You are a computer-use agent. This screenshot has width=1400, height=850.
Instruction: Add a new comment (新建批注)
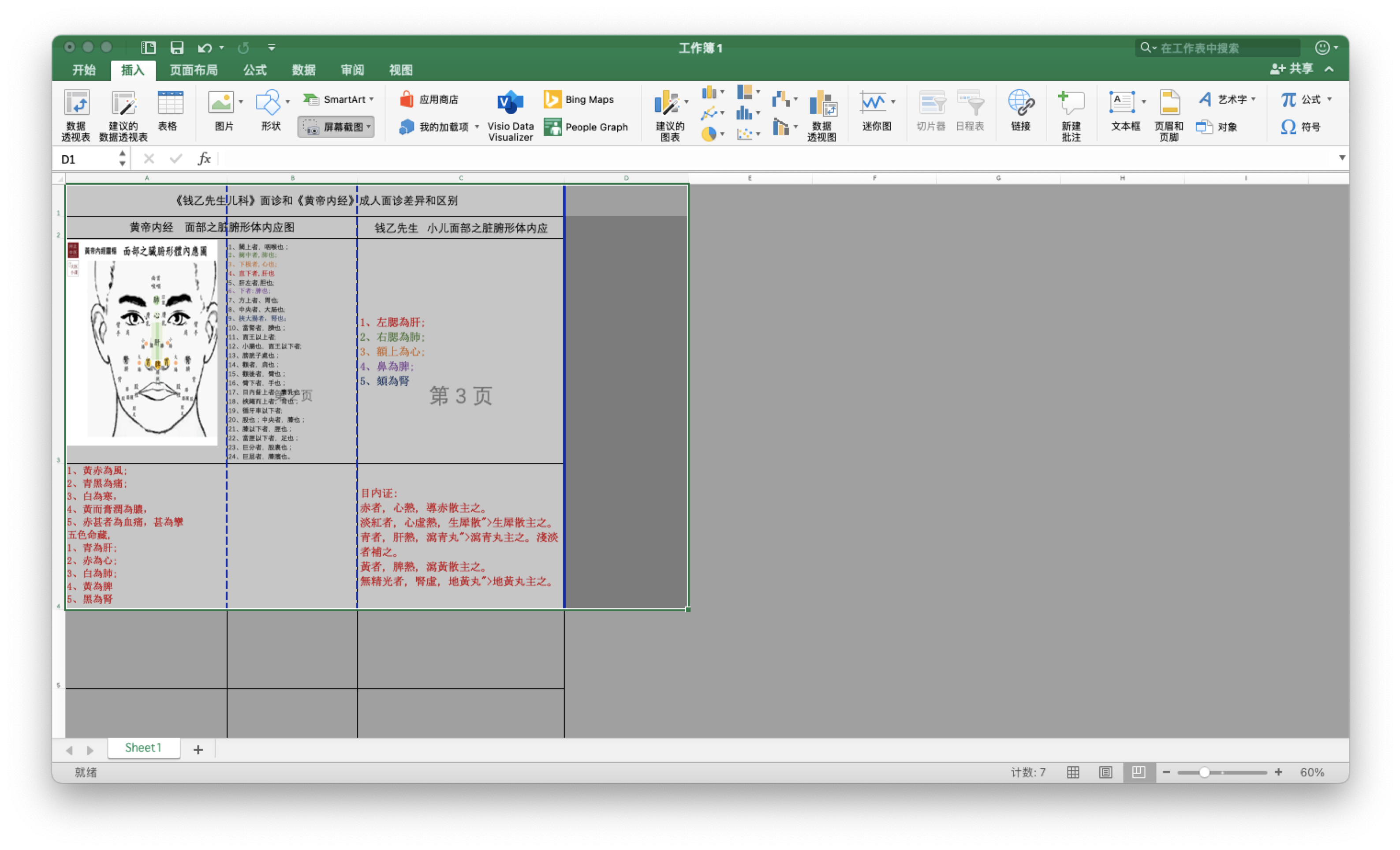pos(1071,115)
